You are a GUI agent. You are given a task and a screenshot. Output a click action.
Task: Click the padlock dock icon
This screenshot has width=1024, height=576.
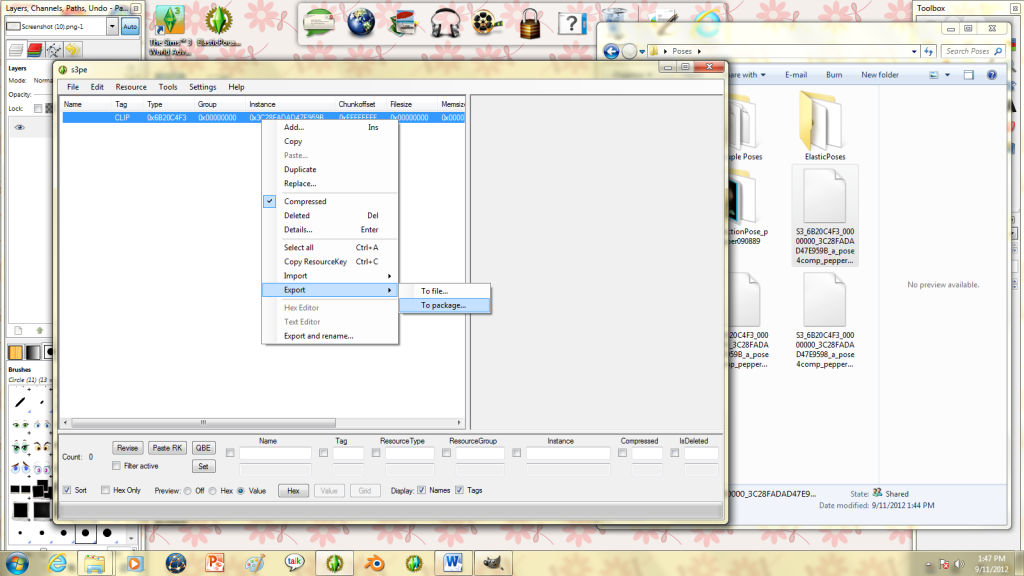tap(530, 24)
